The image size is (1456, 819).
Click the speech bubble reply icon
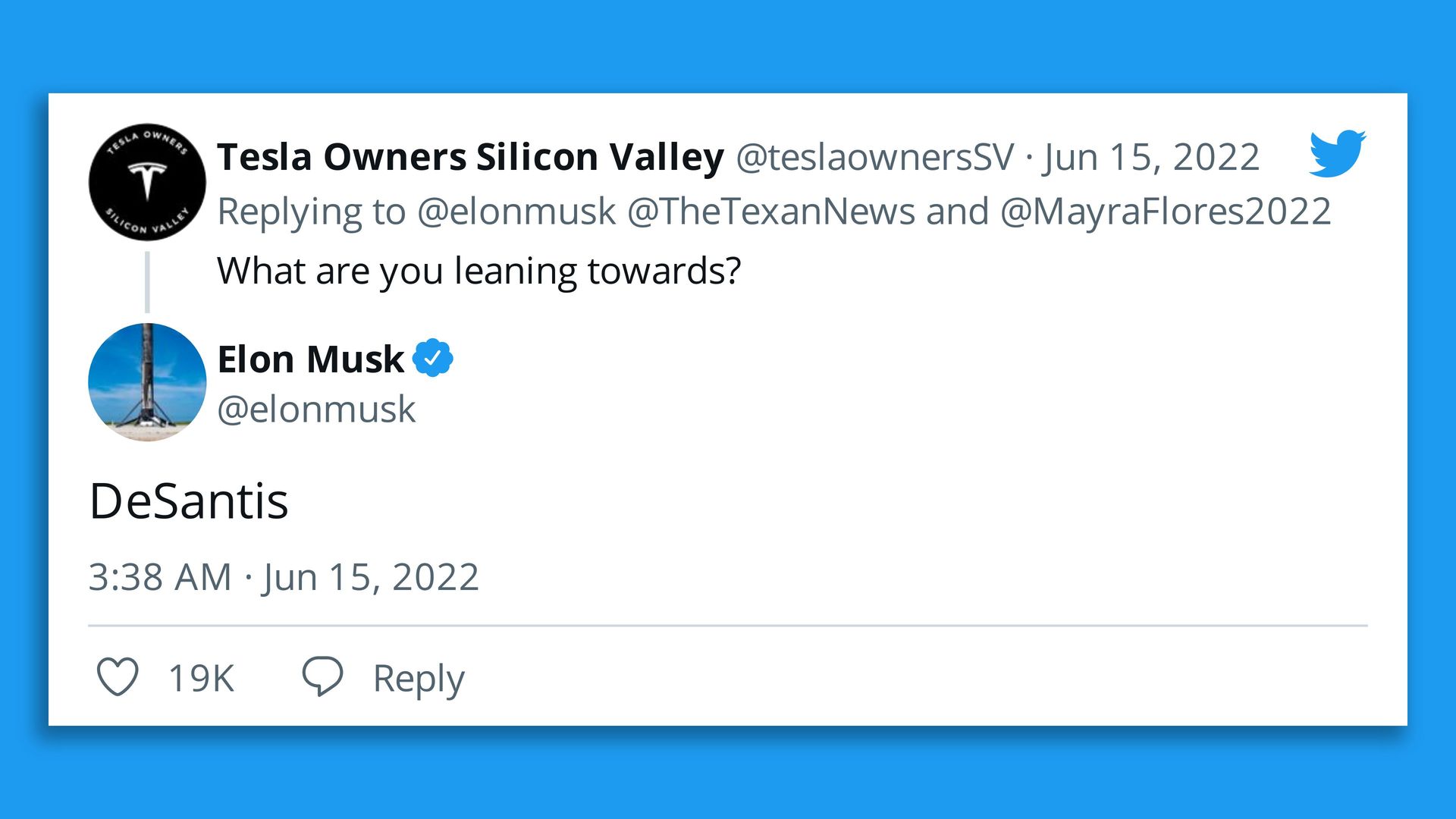click(x=322, y=676)
